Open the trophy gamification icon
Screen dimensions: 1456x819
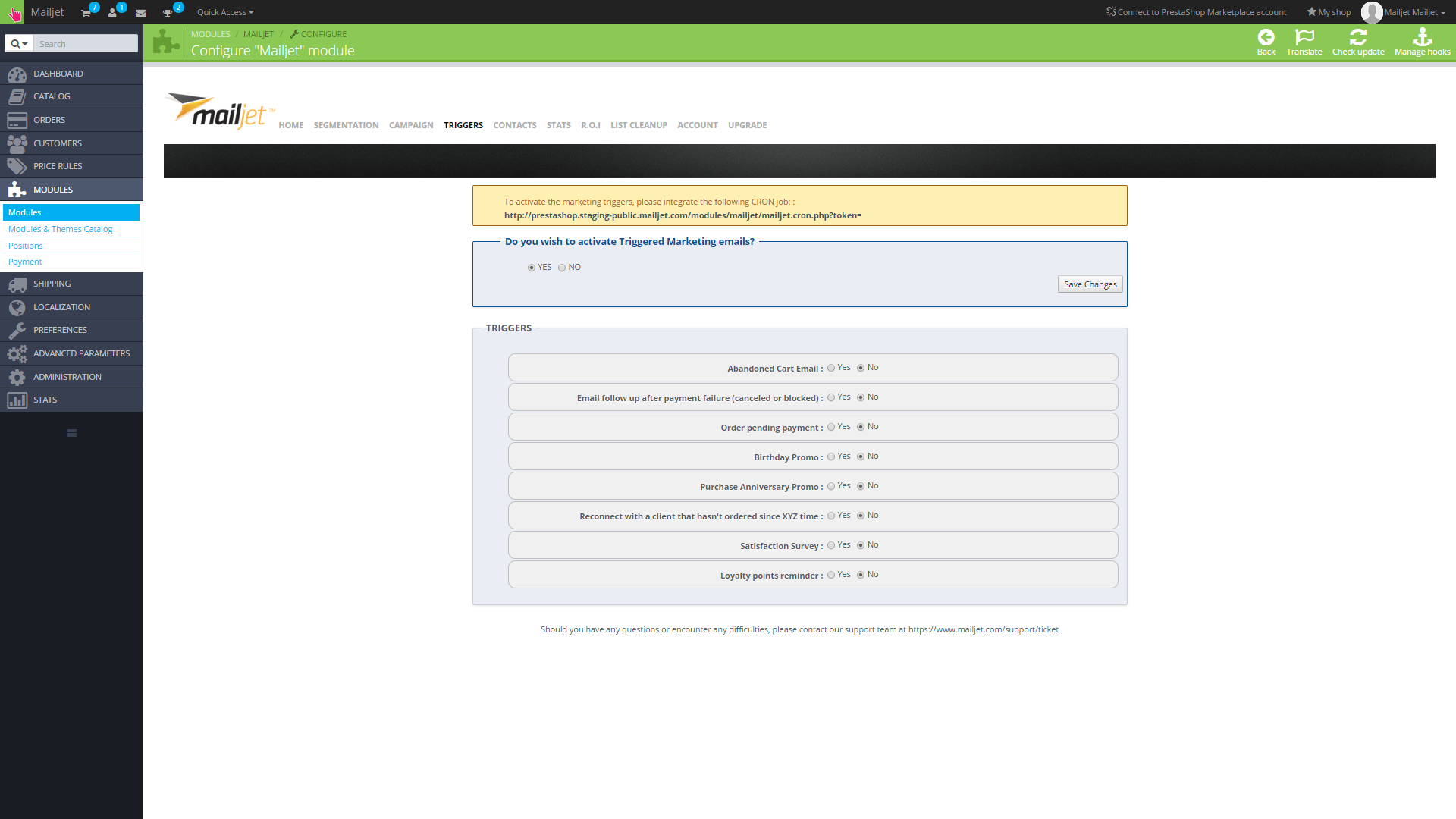168,13
